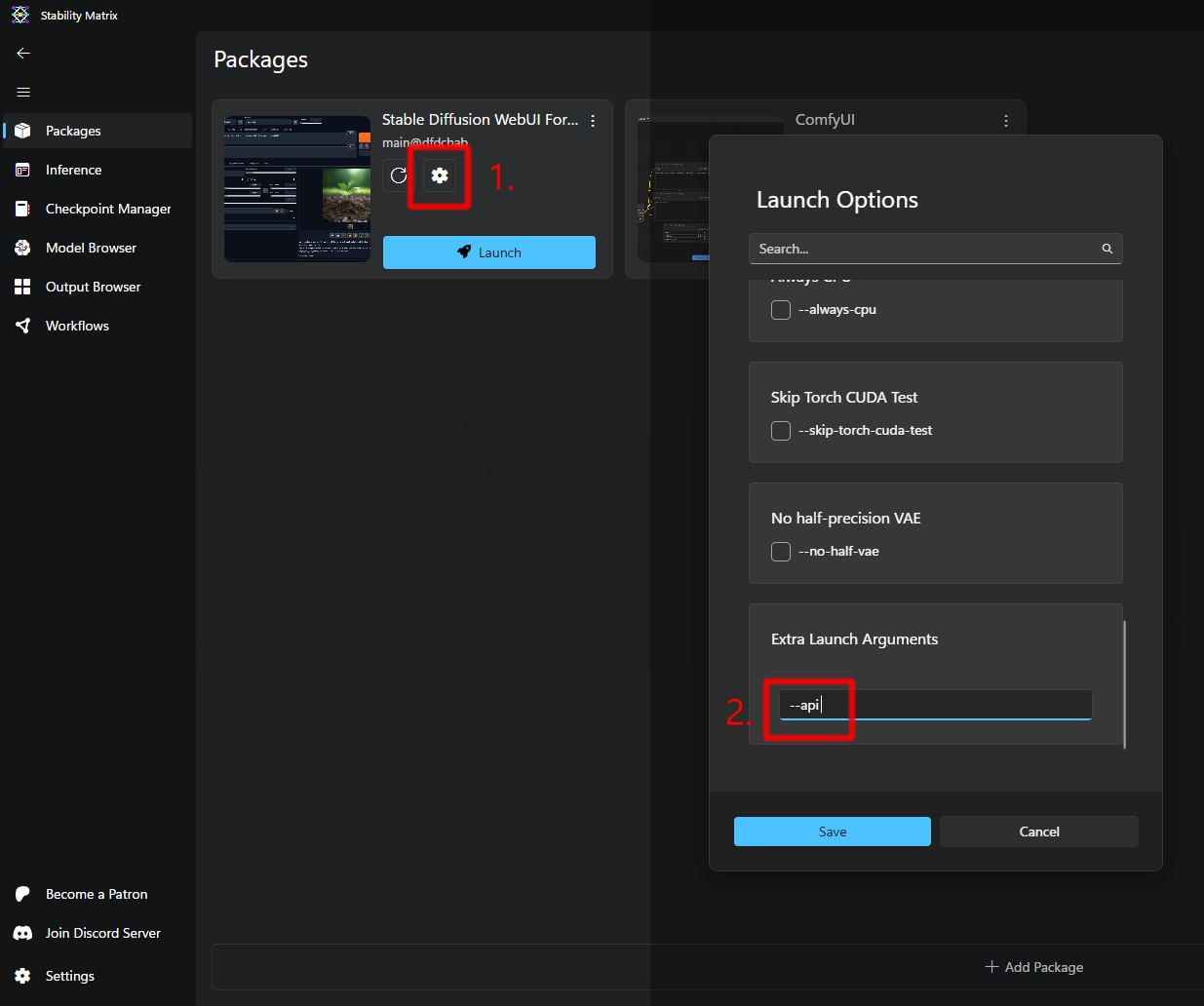
Task: Open Stable Diffusion WebUI Forge three-dot menu
Action: 593,121
